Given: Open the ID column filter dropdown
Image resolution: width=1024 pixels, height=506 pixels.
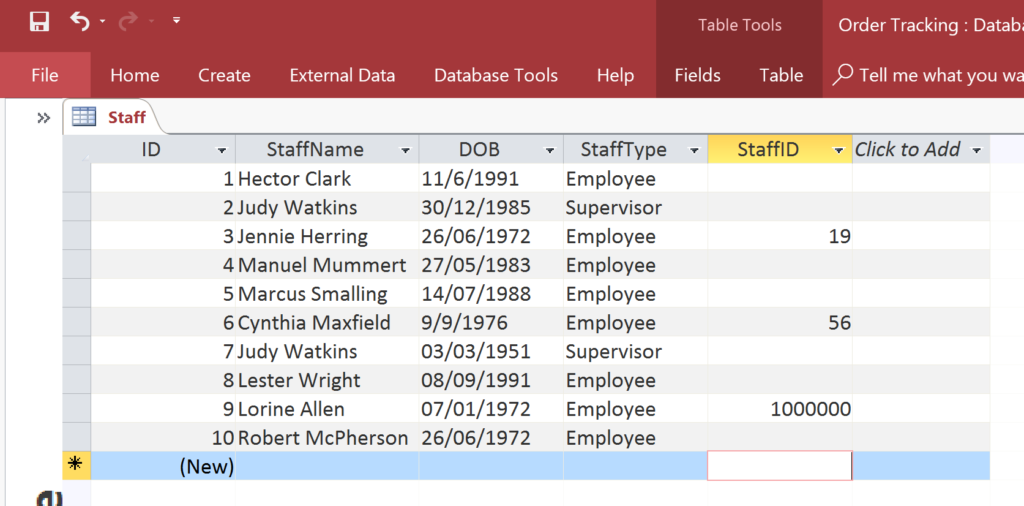Looking at the screenshot, I should pos(222,151).
